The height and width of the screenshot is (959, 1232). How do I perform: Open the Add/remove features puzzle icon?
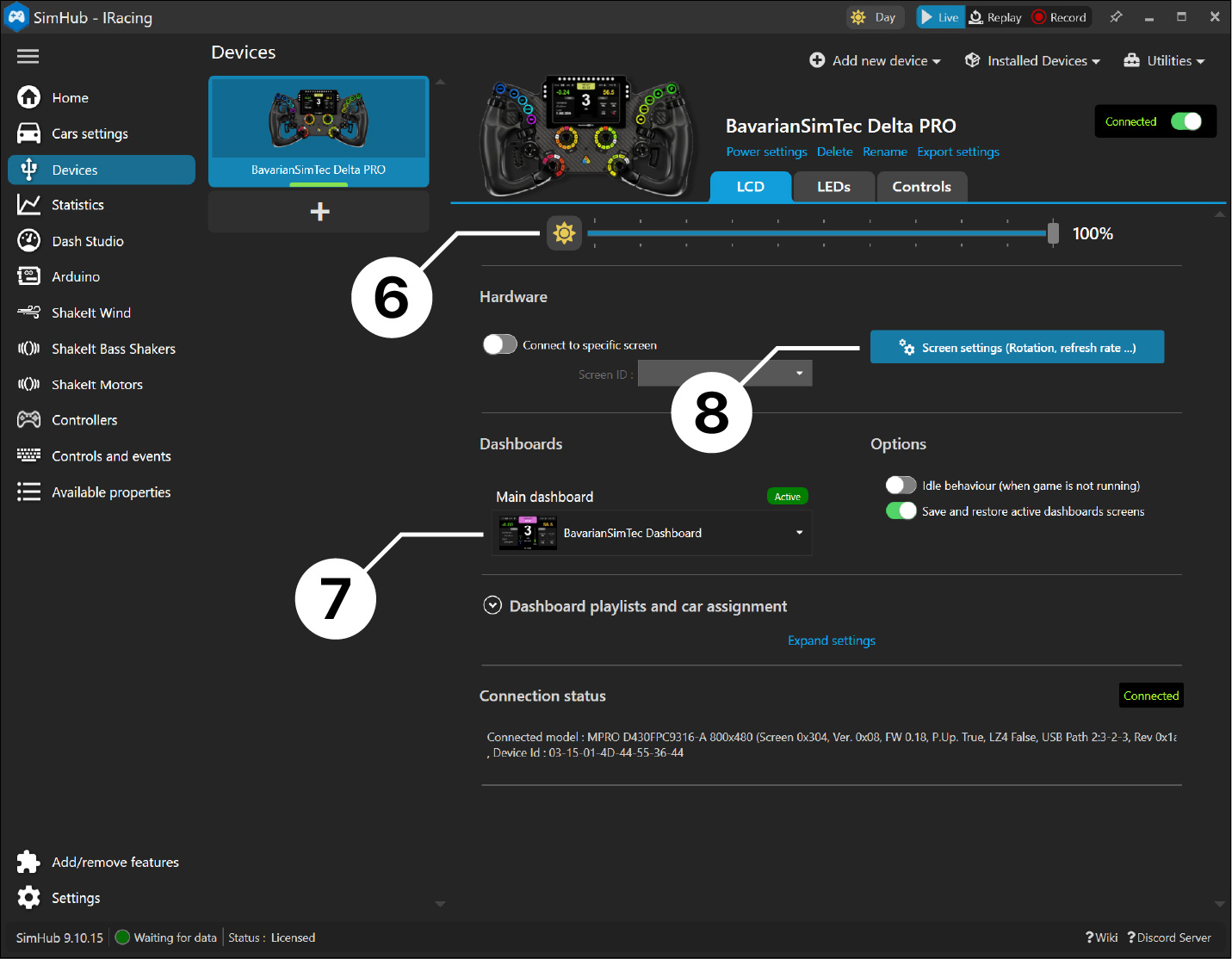28,861
